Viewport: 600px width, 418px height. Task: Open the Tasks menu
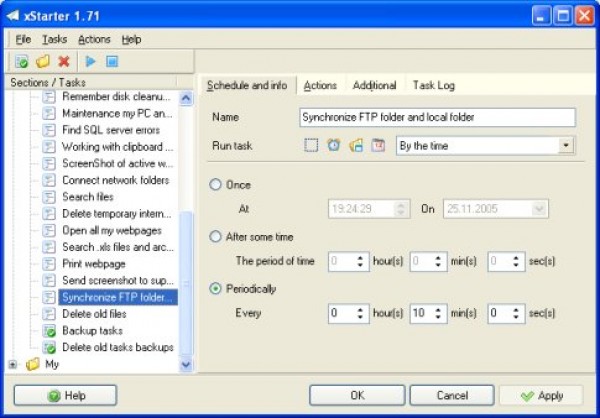point(55,39)
